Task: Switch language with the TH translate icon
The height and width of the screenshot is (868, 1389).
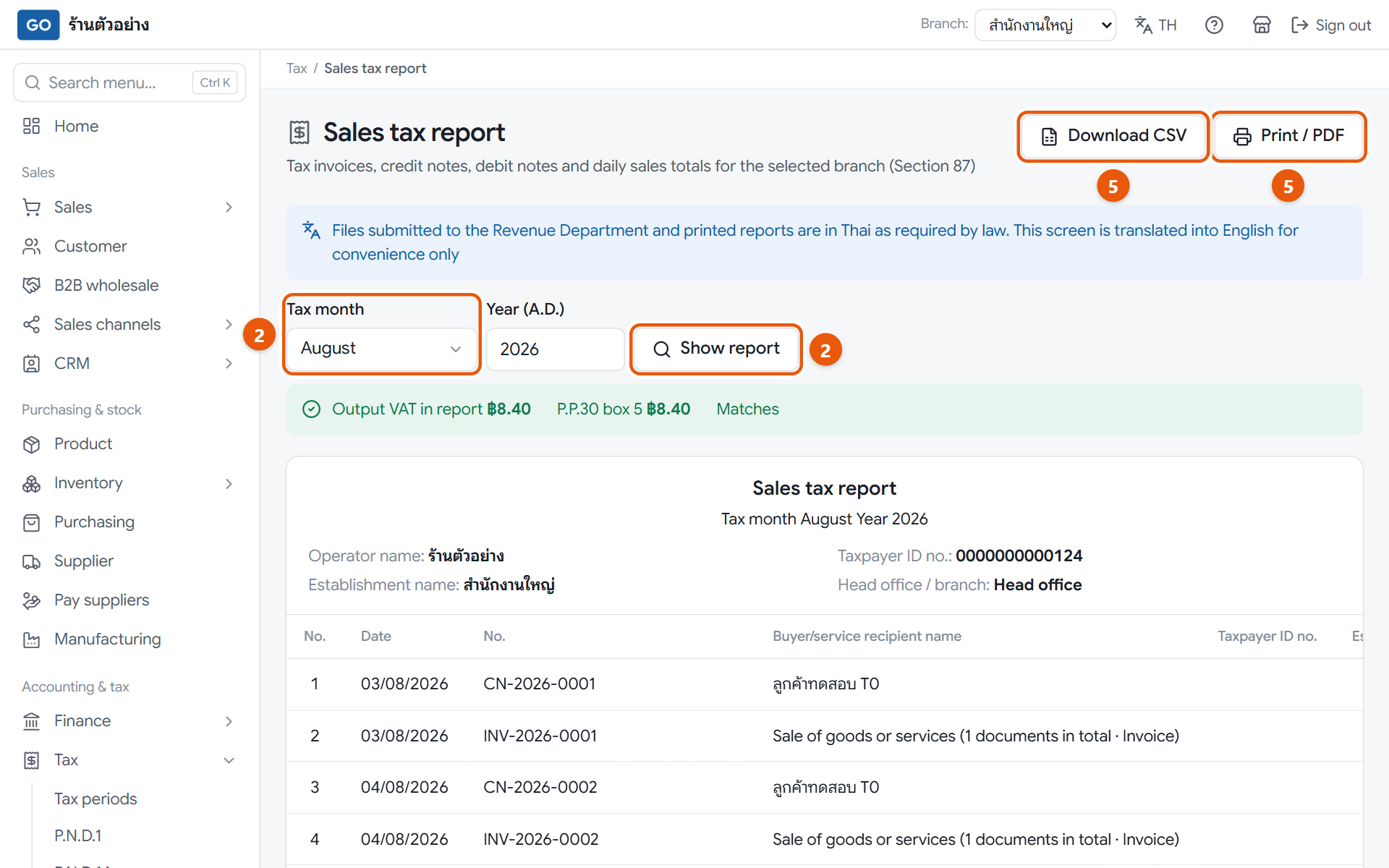Action: pyautogui.click(x=1155, y=25)
